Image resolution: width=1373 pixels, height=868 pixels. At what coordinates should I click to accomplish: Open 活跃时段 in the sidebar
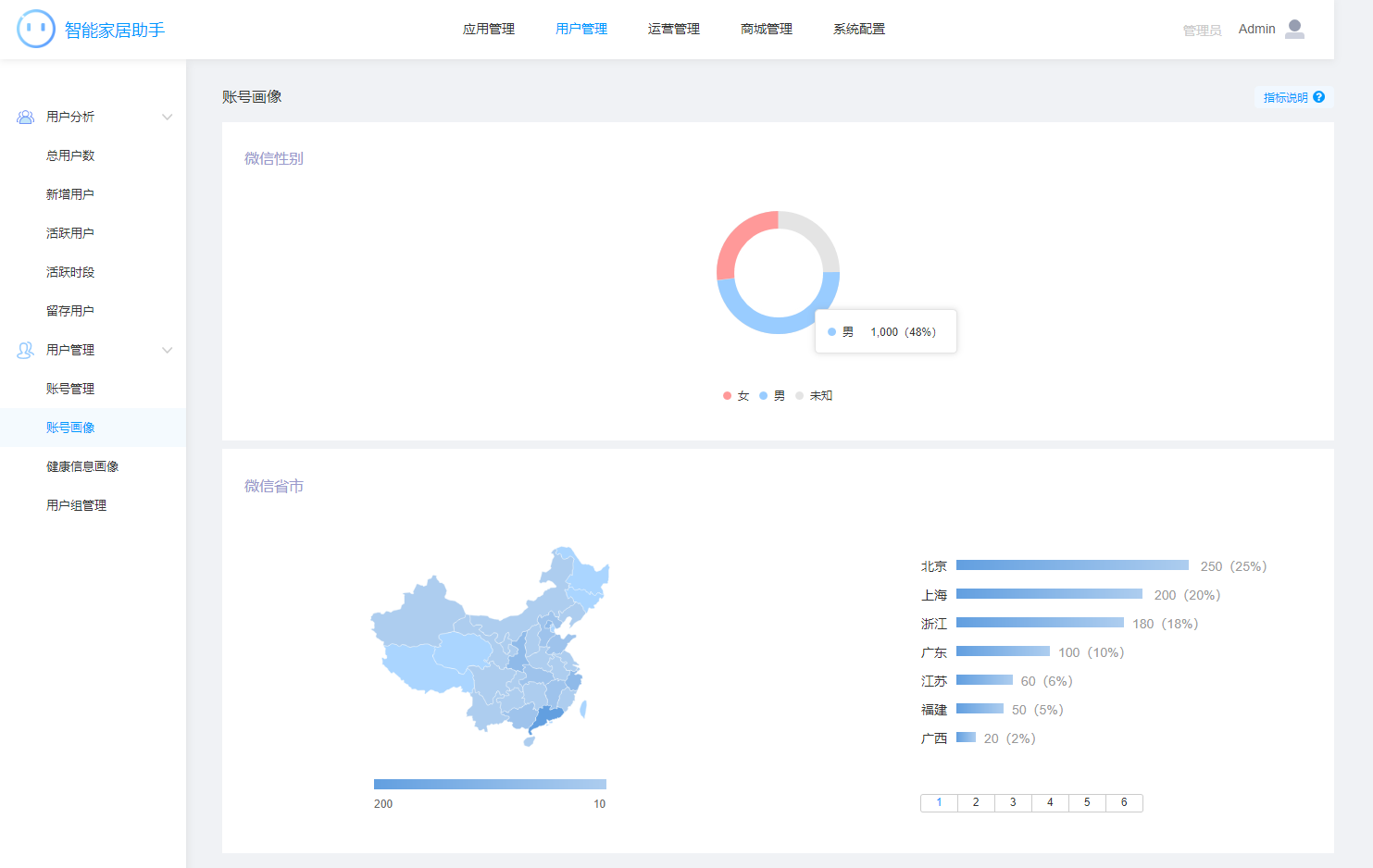(70, 273)
